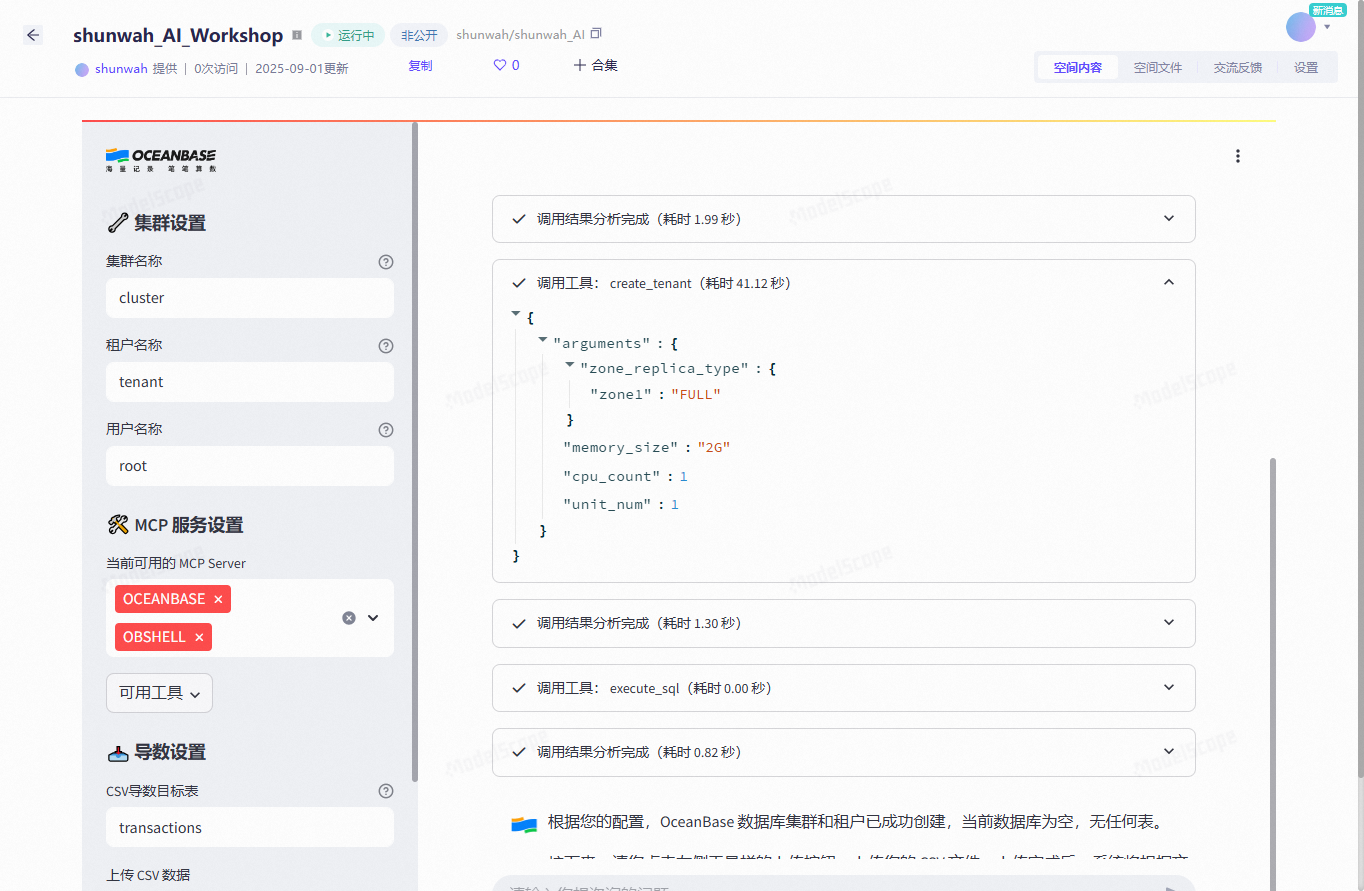Screen dimensions: 1364x891
Task: Open the 新消息 notification badge
Action: (1327, 10)
